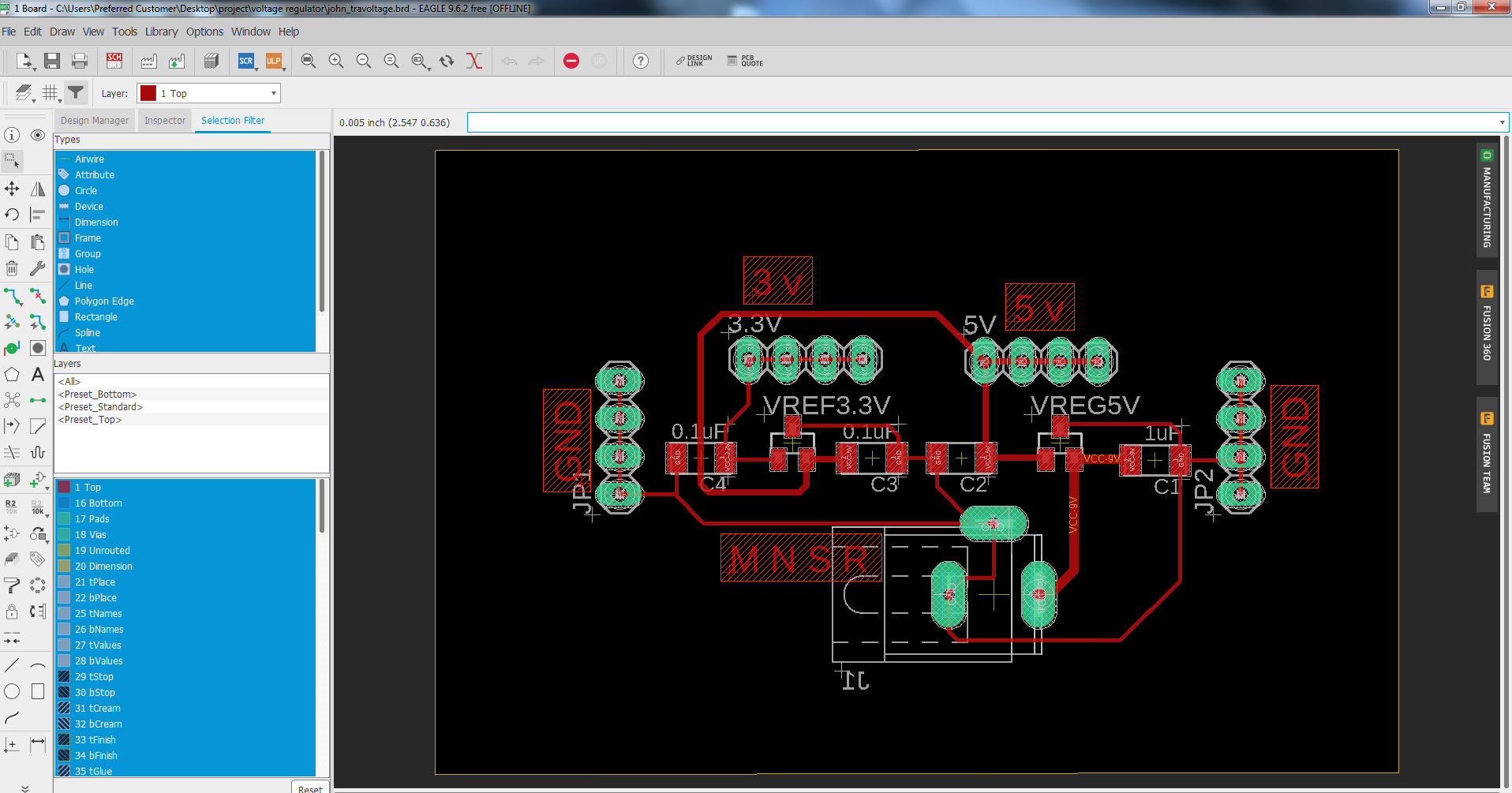Open a file with the Open toolbar icon
The width and height of the screenshot is (1512, 793).
pos(24,61)
